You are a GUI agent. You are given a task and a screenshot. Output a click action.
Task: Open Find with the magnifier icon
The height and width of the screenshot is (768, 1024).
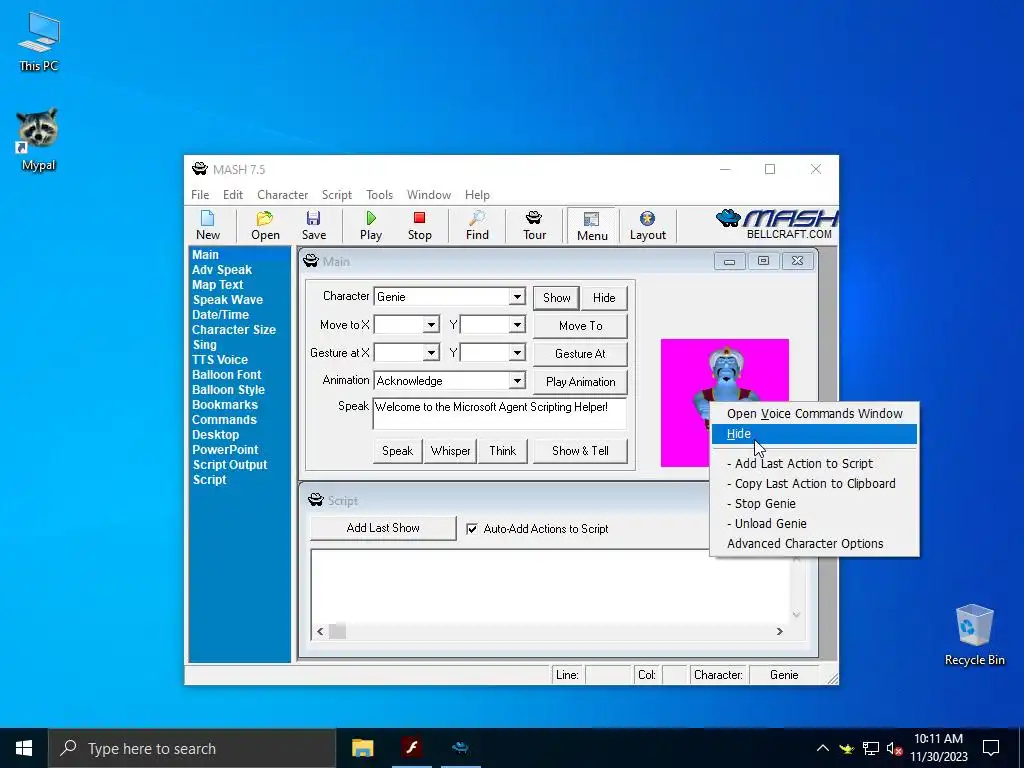tap(477, 226)
